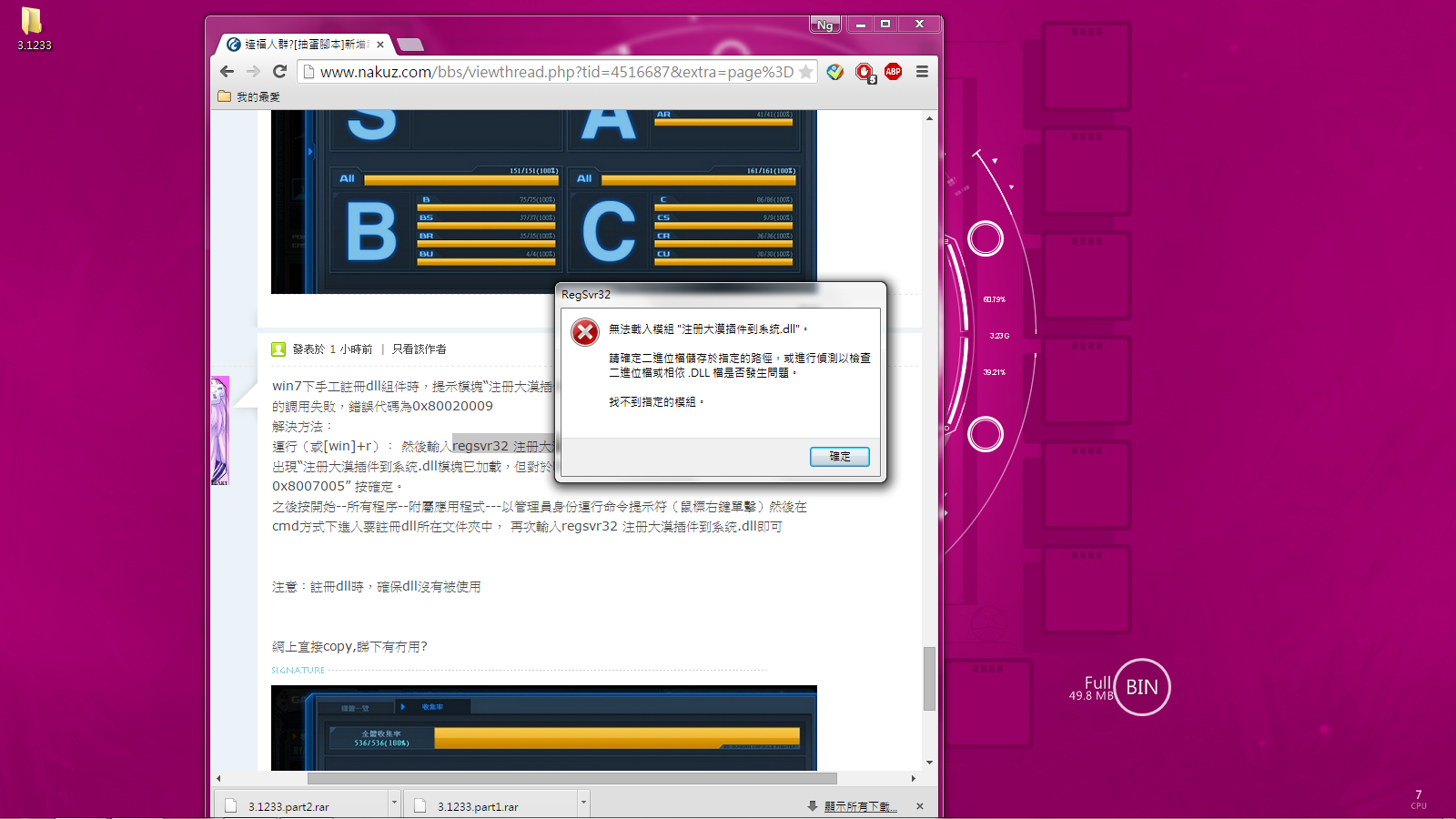This screenshot has width=1456, height=819.
Task: Click the horizontal scroll right arrow
Action: pos(914,778)
